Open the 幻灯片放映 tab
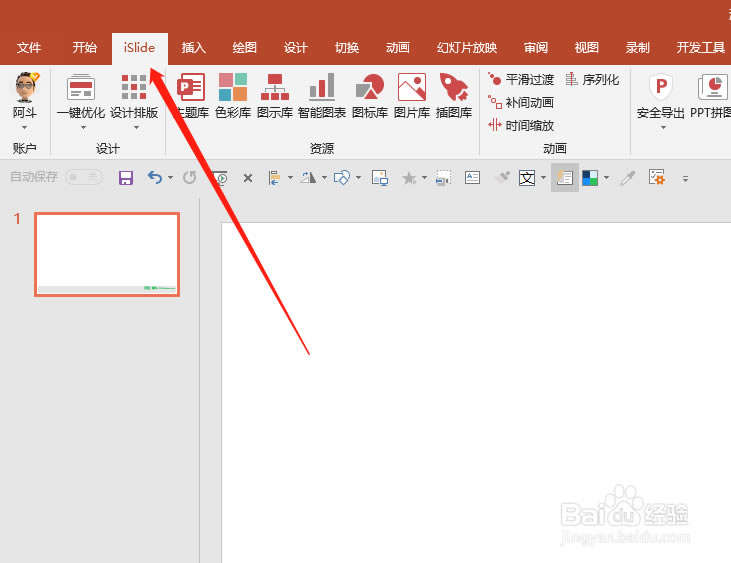Viewport: 731px width, 563px height. (x=467, y=48)
